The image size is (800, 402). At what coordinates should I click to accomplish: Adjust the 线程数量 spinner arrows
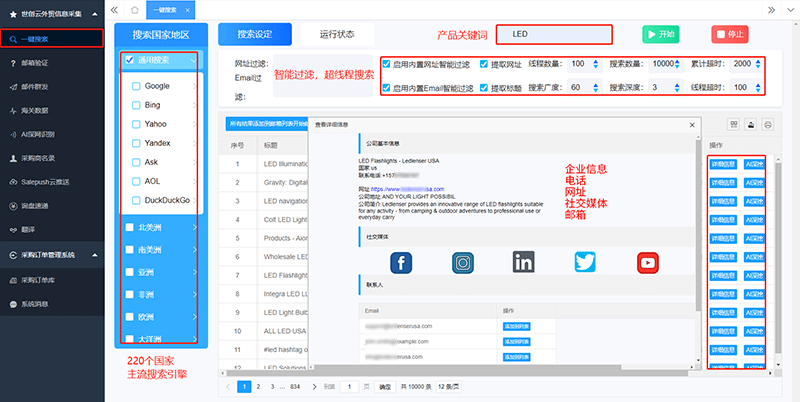(596, 64)
